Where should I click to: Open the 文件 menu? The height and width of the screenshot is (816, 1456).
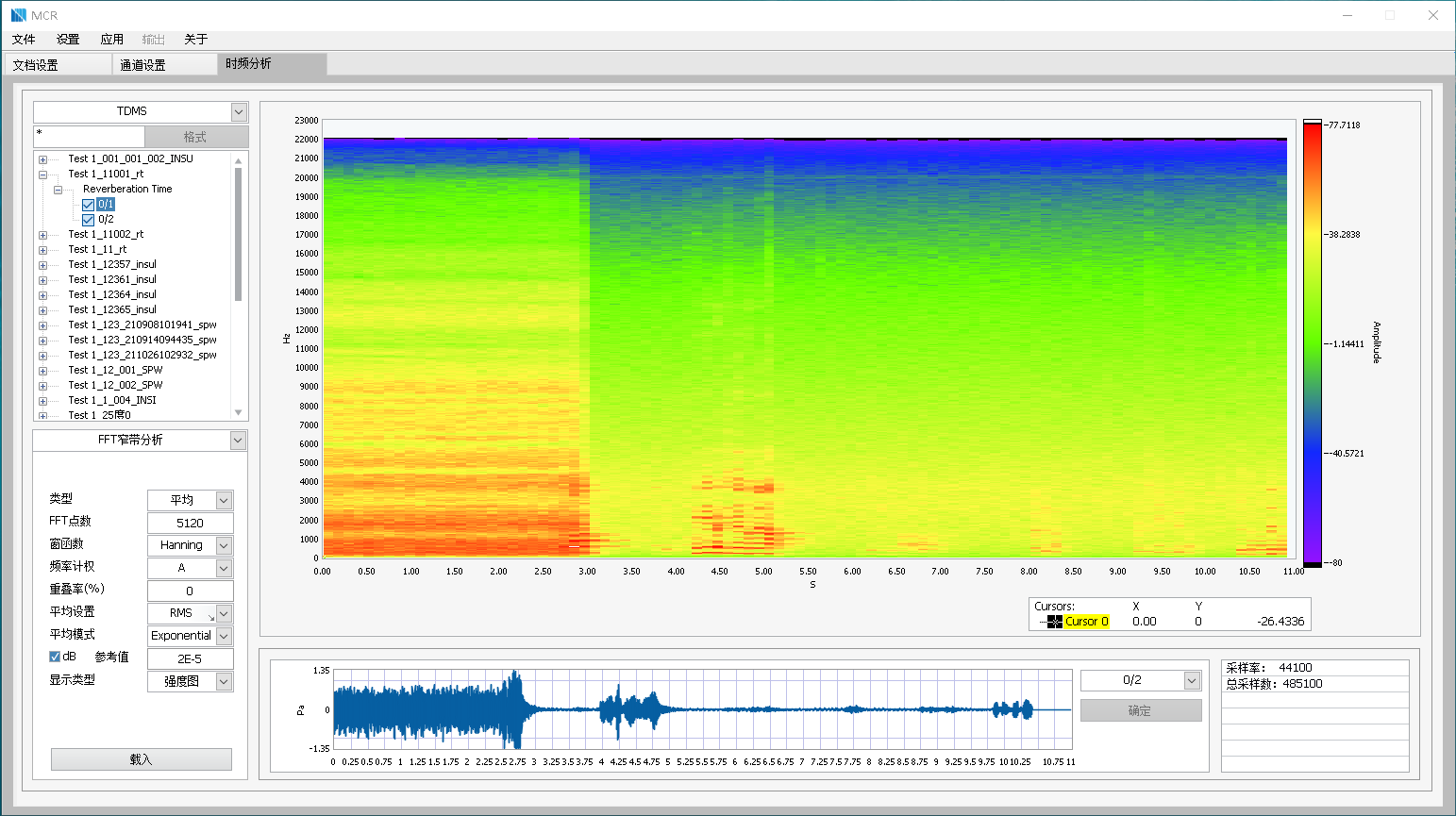click(24, 40)
